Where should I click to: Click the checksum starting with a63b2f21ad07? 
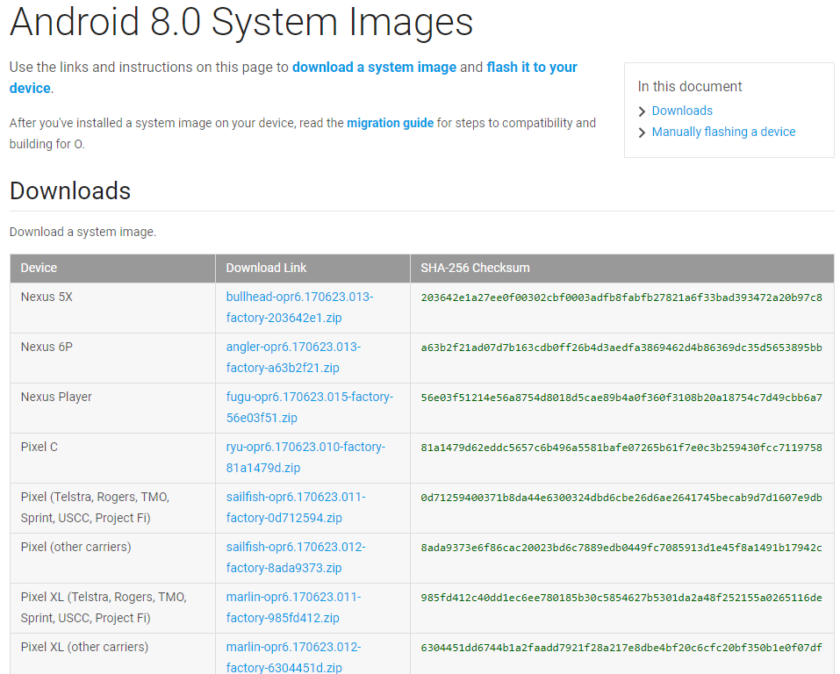coord(621,348)
